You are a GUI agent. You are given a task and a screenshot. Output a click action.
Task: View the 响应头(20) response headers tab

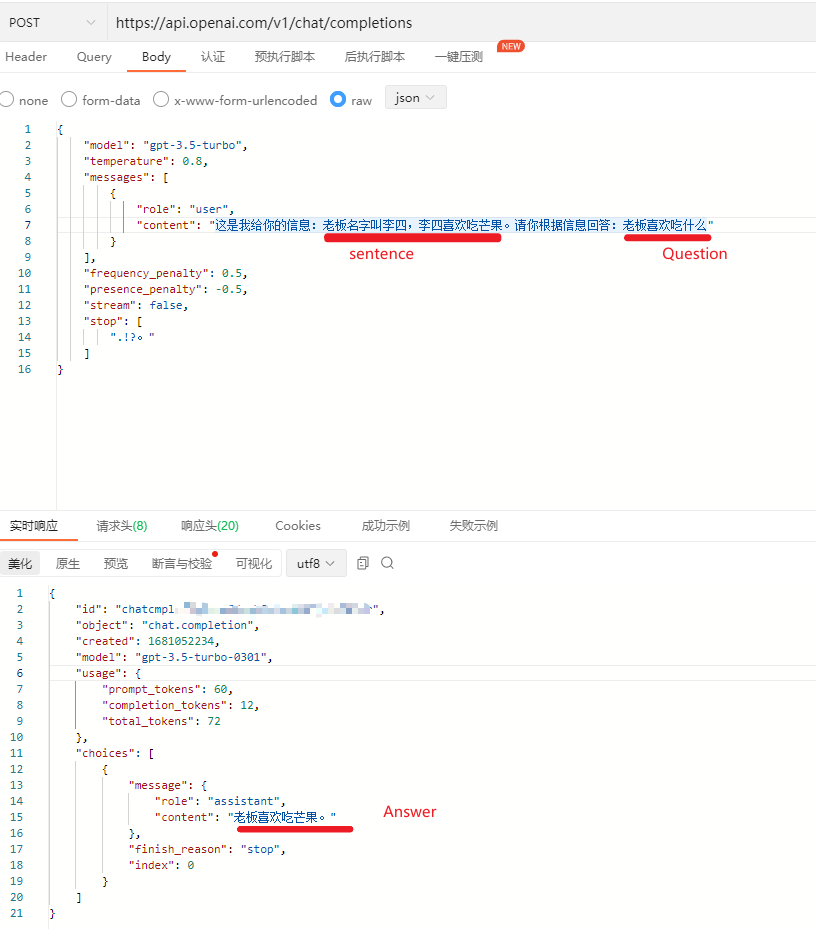pos(209,526)
